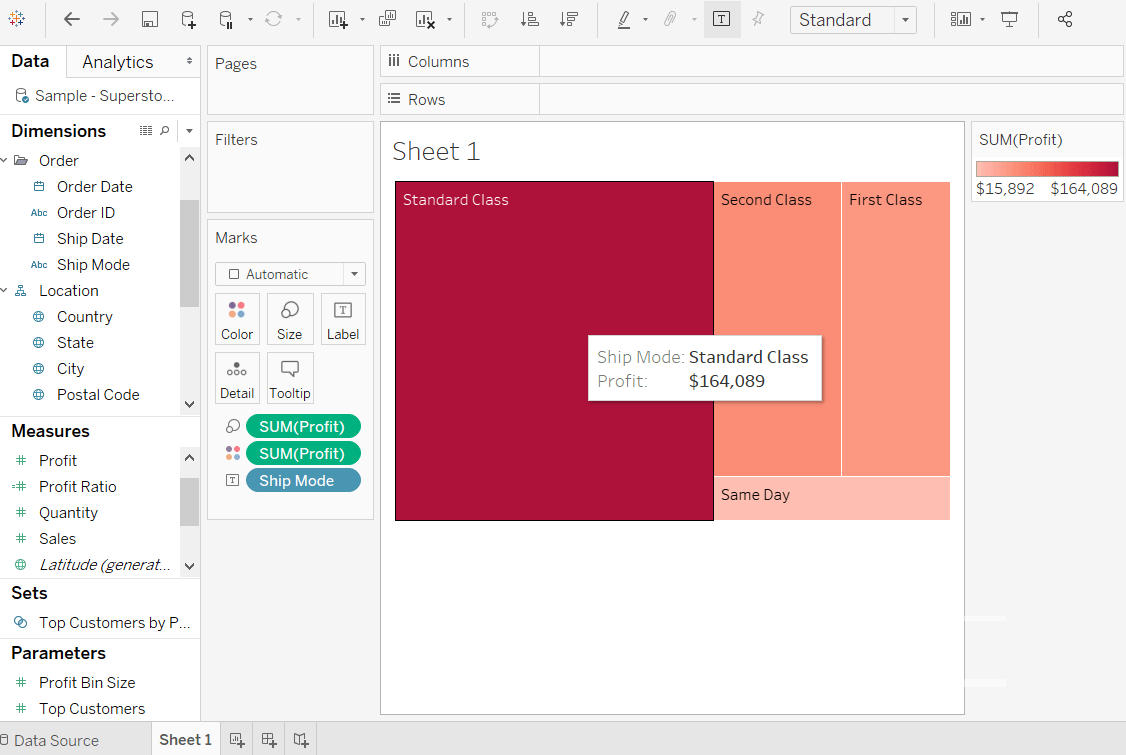The image size is (1126, 755).
Task: Open the Dimensions pane dropdown arrow
Action: coord(189,131)
